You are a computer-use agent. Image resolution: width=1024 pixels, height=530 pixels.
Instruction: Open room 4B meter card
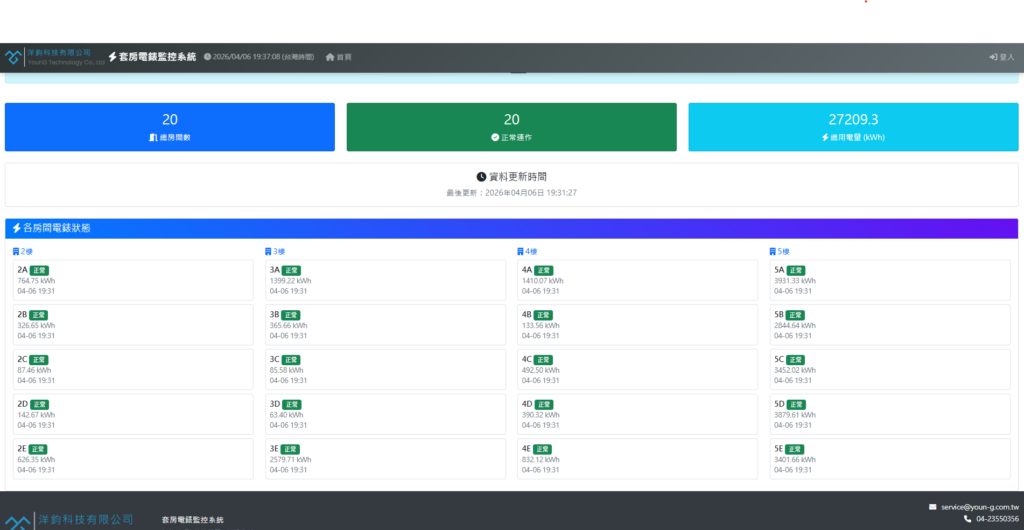[637, 325]
